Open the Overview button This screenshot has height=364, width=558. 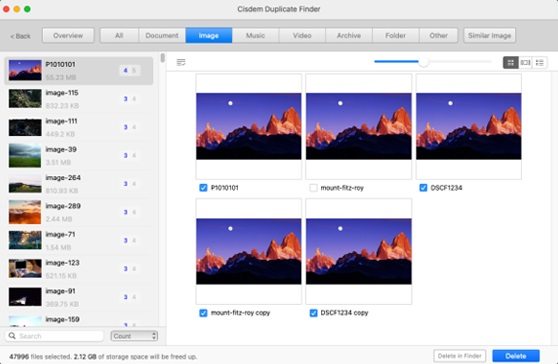(x=68, y=36)
